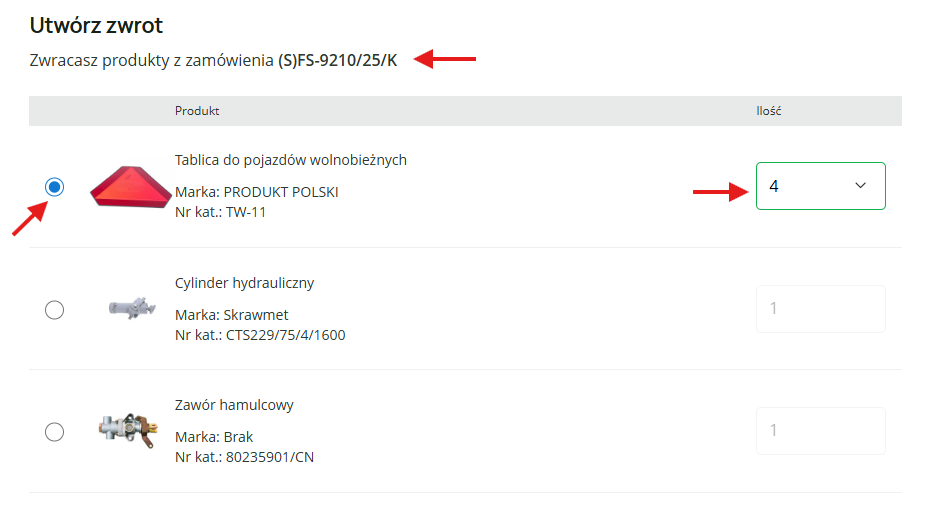Click the chevron arrow in quantity dropdown
This screenshot has height=505, width=949.
click(x=861, y=186)
